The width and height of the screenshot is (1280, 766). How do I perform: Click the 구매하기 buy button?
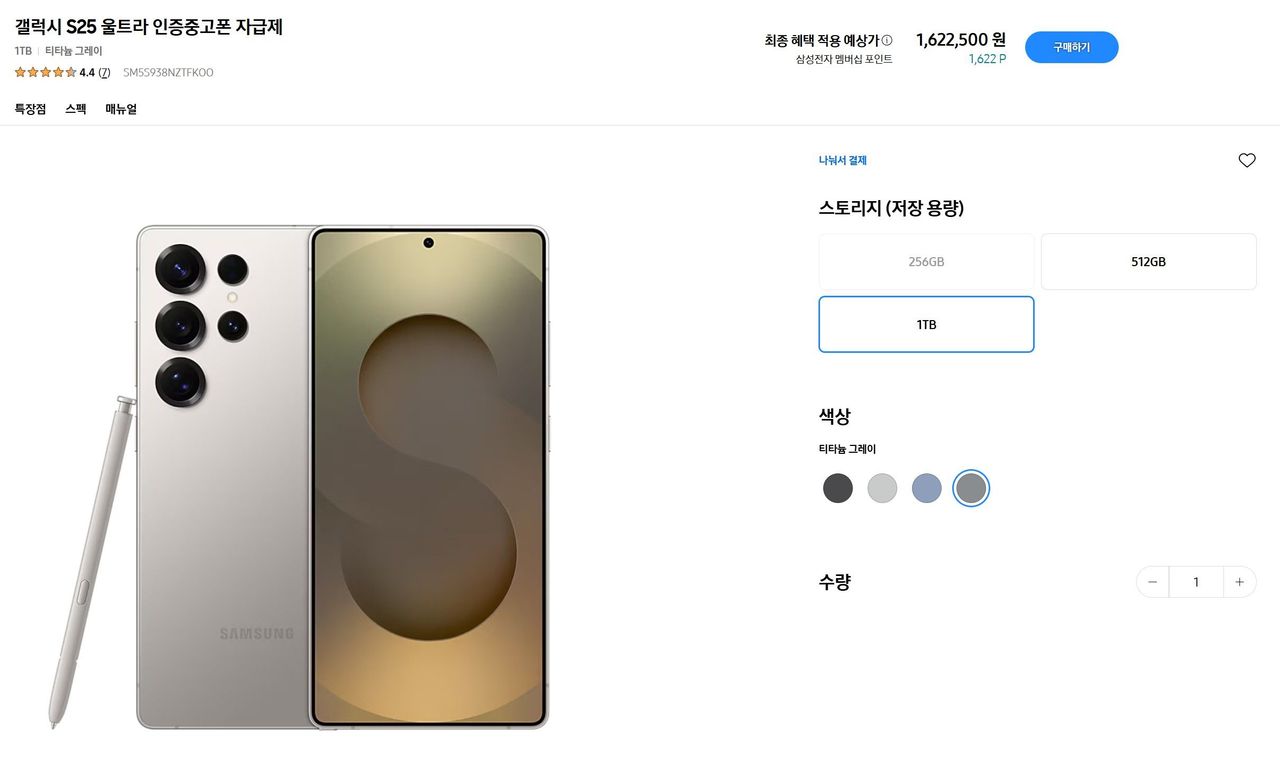click(1071, 47)
